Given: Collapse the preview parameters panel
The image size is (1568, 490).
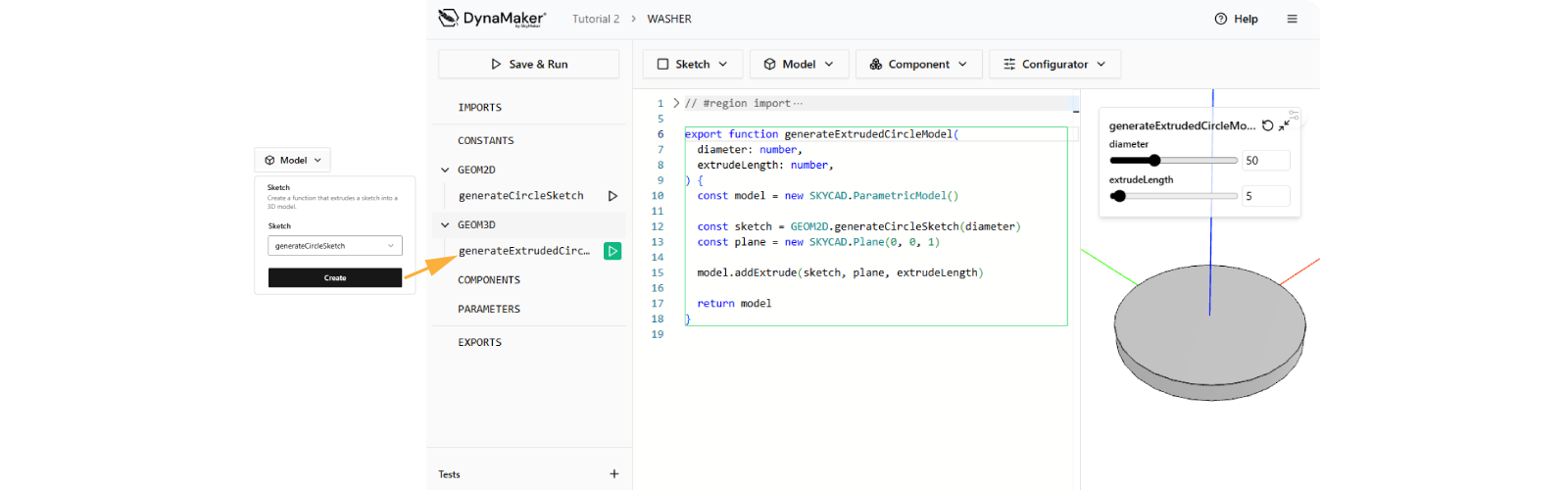Looking at the screenshot, I should tap(1283, 125).
